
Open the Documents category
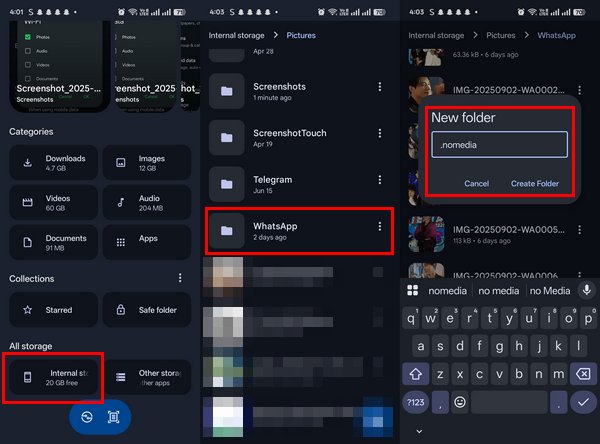click(x=53, y=243)
